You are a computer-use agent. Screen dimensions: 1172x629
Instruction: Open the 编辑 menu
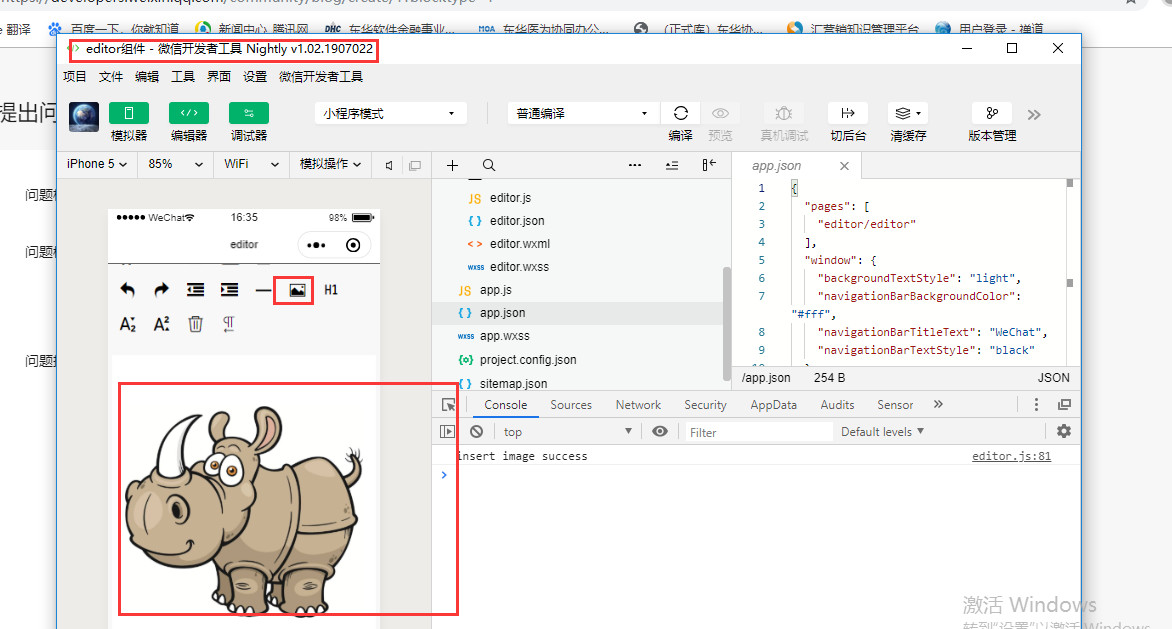(146, 76)
